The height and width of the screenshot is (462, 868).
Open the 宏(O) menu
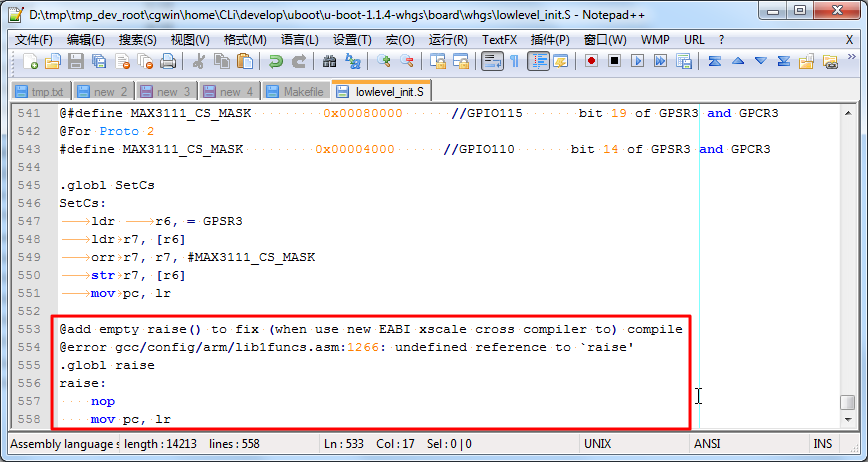click(x=400, y=40)
